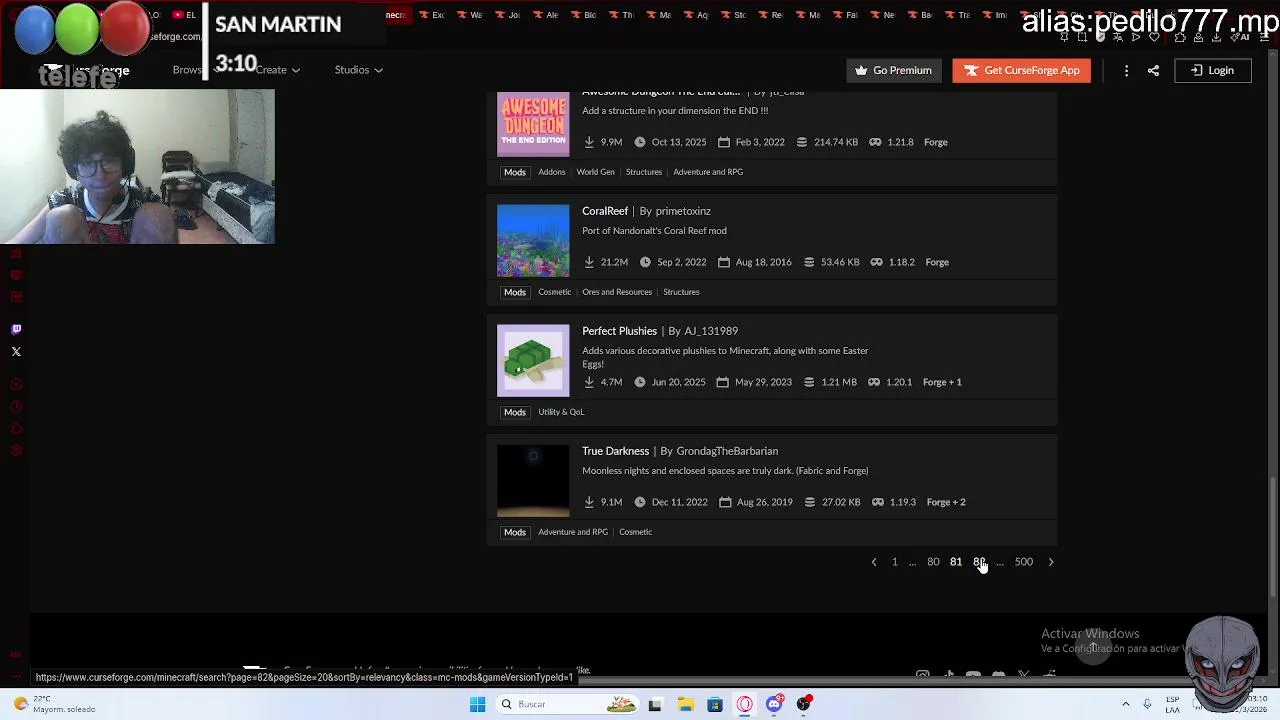Open the Perfect Plushies mod title

[619, 331]
